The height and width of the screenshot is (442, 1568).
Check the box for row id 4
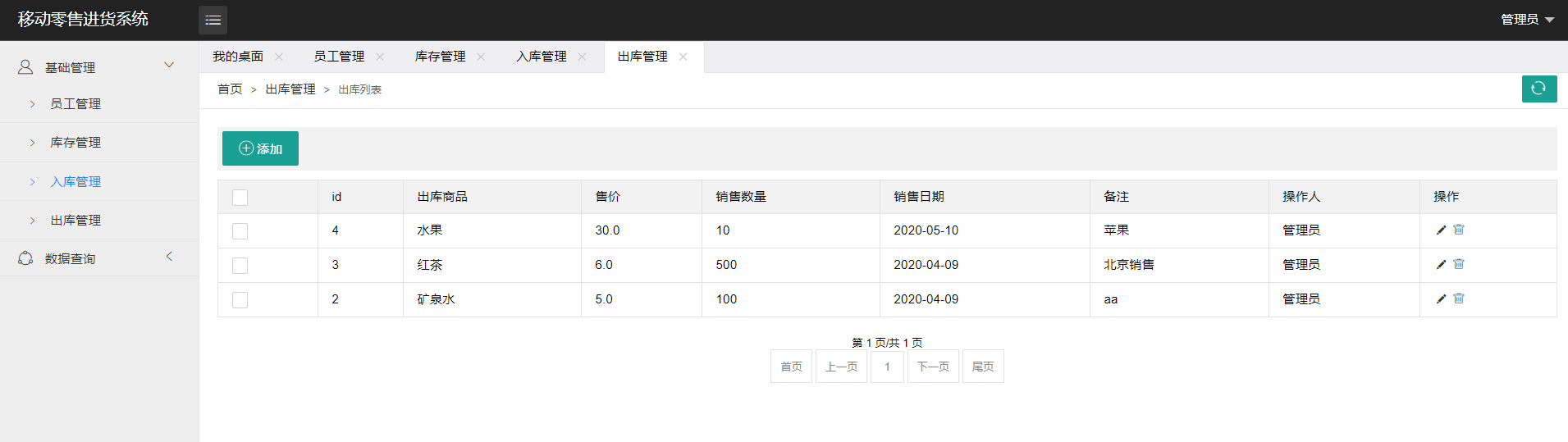240,231
